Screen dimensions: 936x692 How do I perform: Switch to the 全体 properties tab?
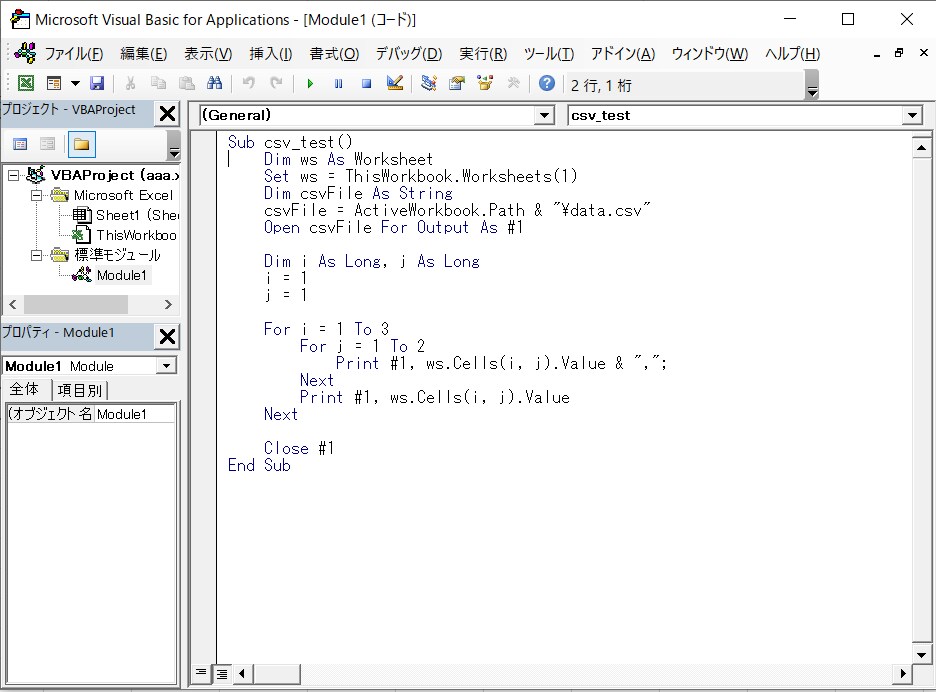point(24,390)
